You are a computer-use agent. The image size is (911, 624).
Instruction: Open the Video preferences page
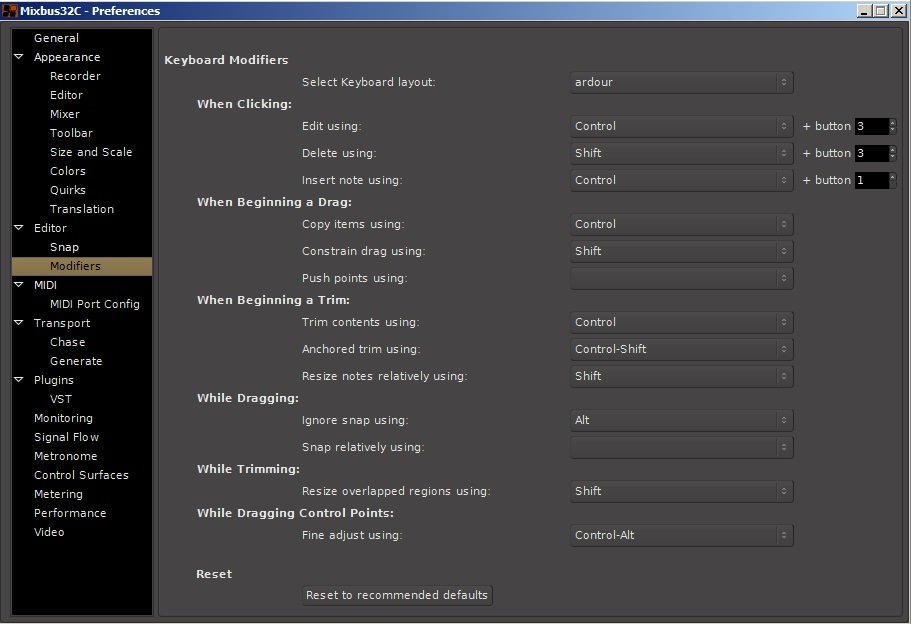(49, 532)
